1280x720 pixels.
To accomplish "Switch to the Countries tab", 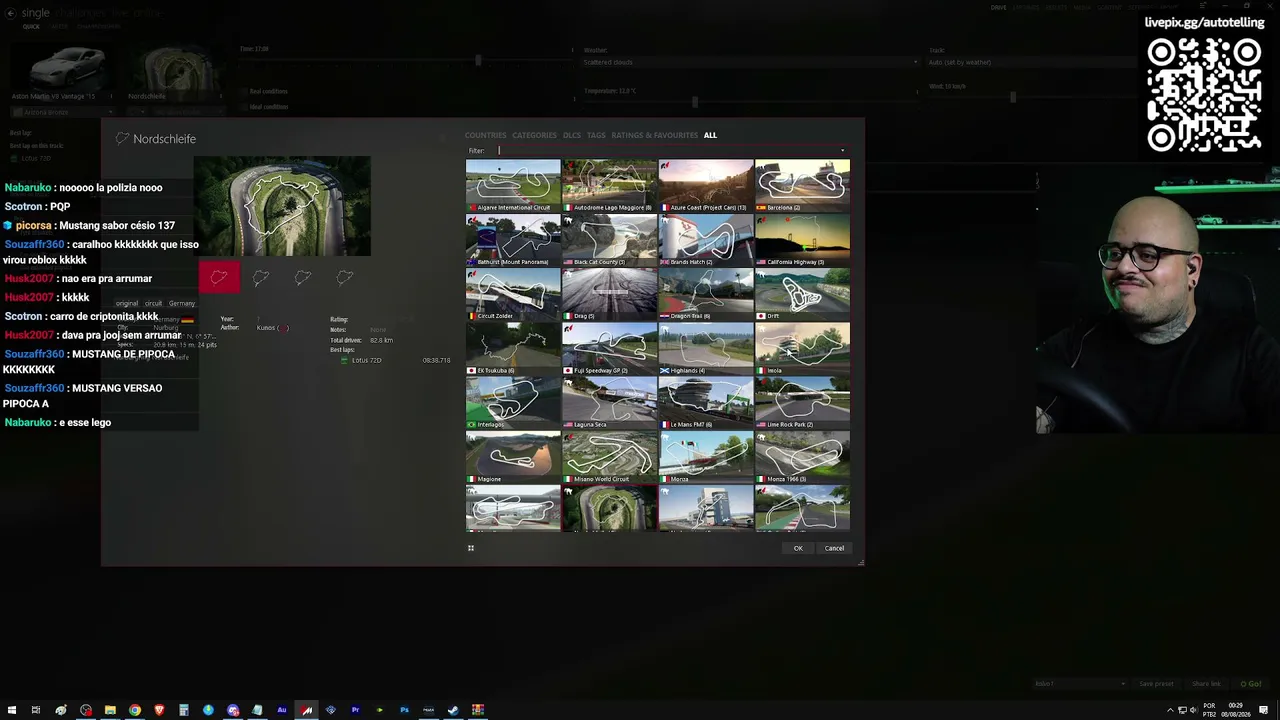I will pyautogui.click(x=486, y=135).
